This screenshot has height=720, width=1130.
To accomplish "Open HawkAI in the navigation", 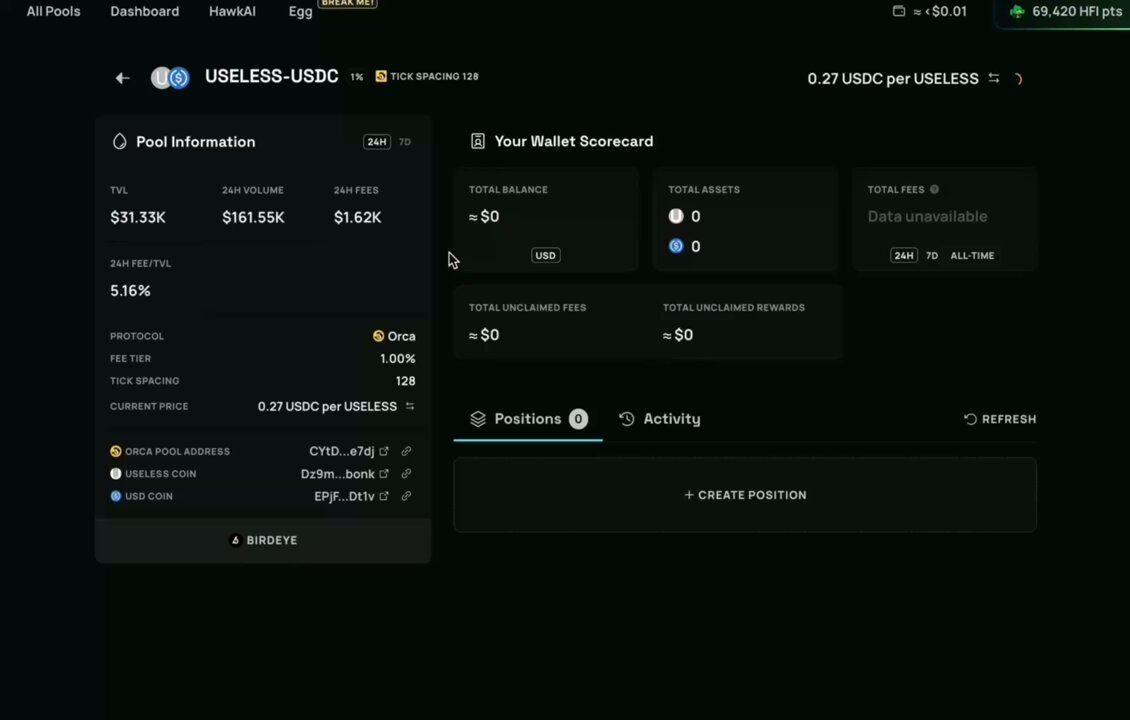I will coord(232,12).
